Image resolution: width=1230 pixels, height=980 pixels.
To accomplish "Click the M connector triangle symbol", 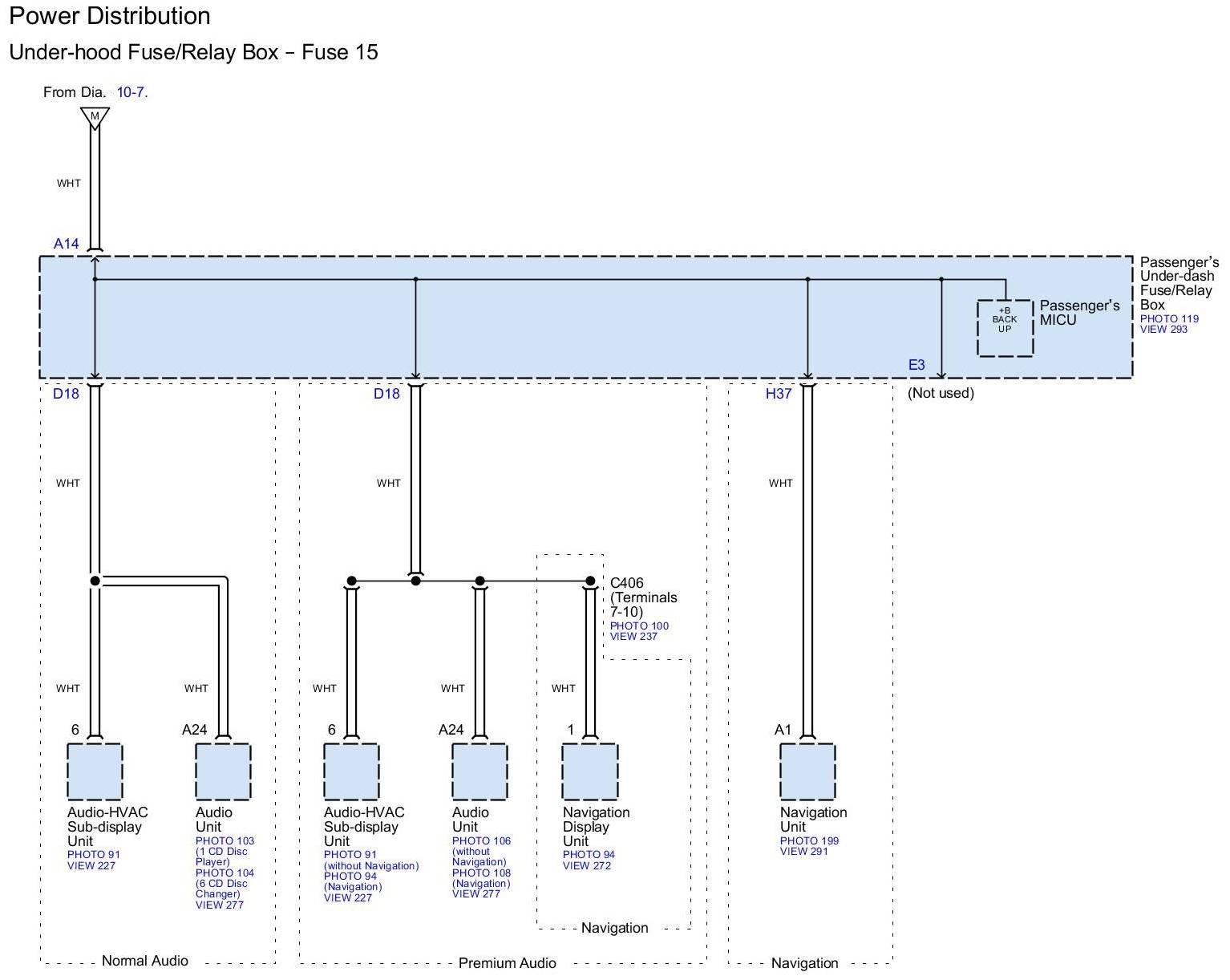I will (95, 117).
